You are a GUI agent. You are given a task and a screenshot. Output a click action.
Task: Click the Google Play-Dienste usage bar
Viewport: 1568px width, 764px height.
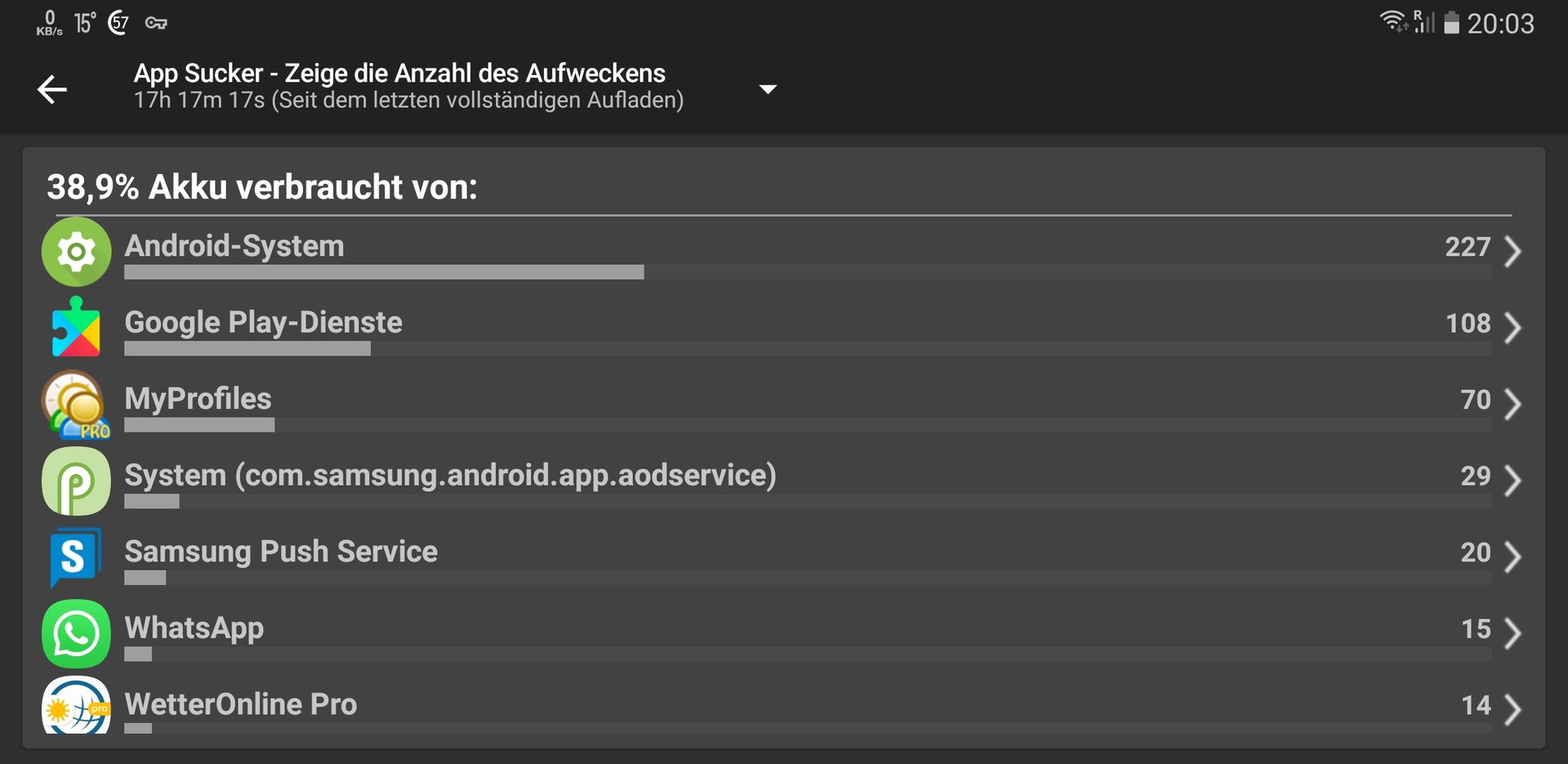(808, 349)
